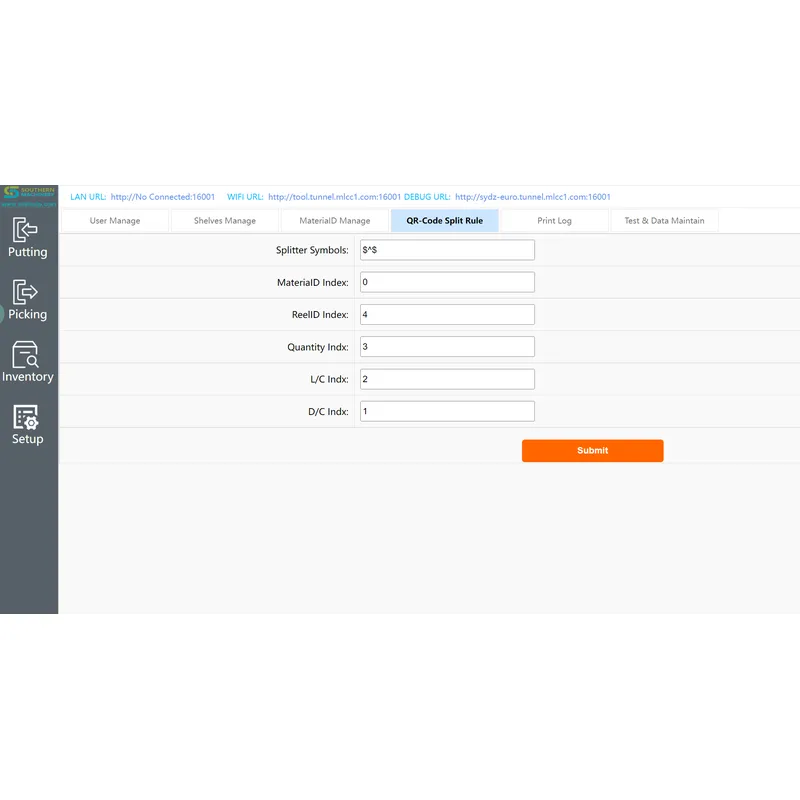Image resolution: width=800 pixels, height=800 pixels.
Task: Open the Shelves Manage tab
Action: click(x=224, y=220)
